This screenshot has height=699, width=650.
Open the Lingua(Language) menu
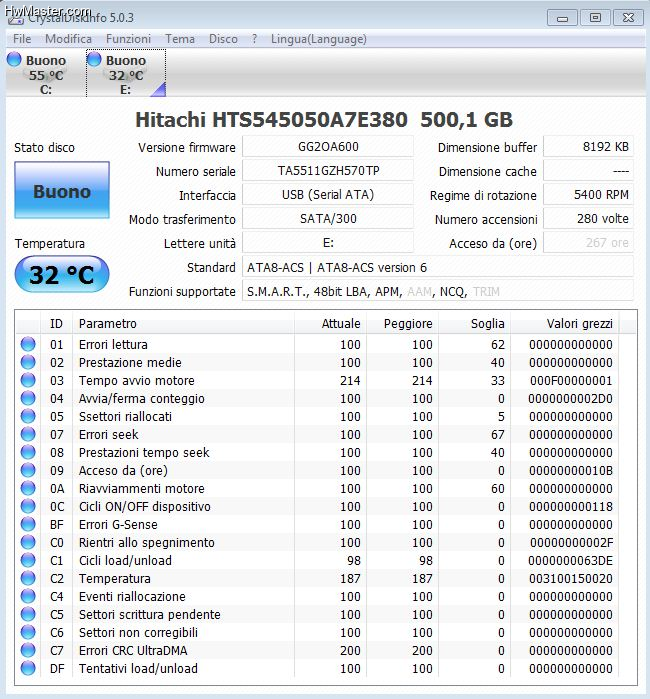(319, 39)
